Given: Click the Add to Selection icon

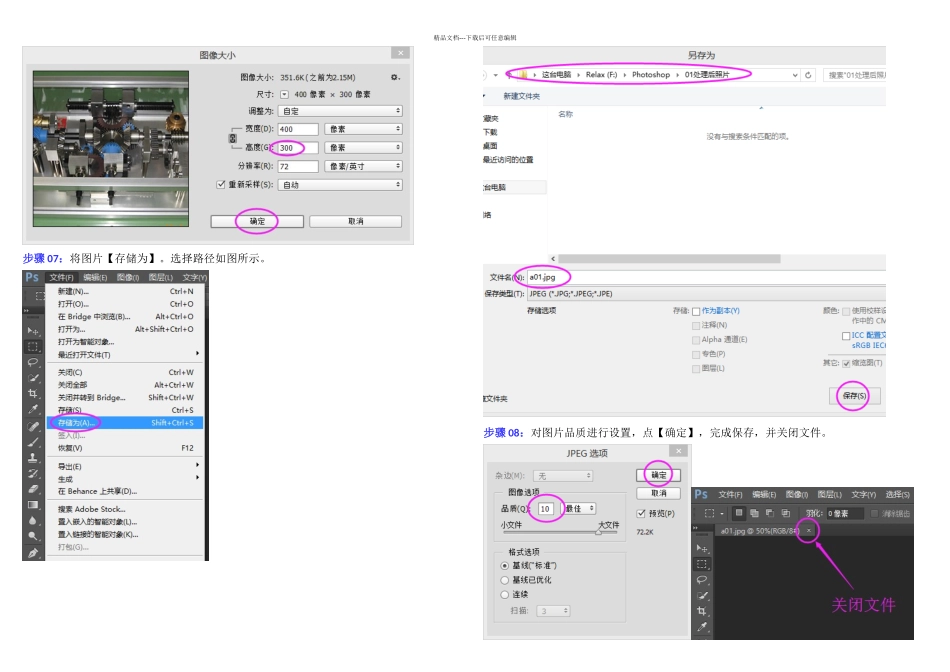Looking at the screenshot, I should coord(754,513).
